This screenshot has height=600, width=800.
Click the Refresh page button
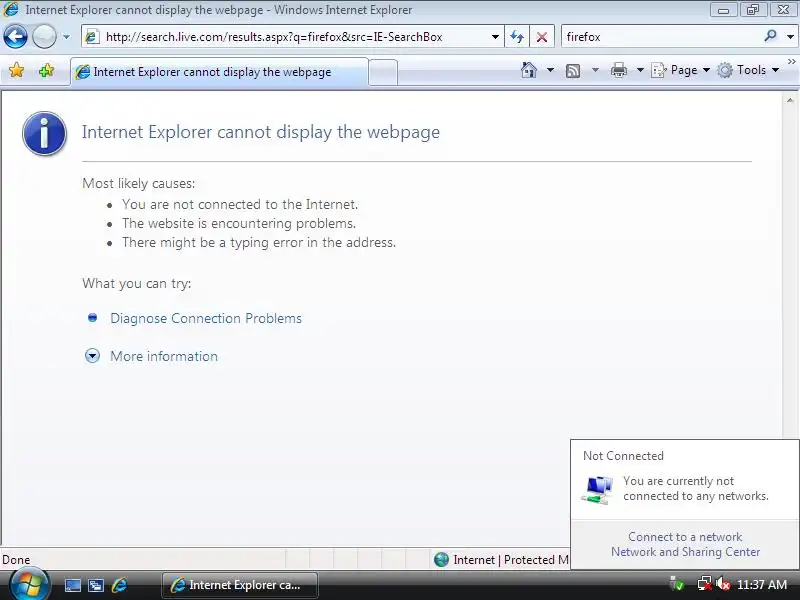click(x=517, y=37)
